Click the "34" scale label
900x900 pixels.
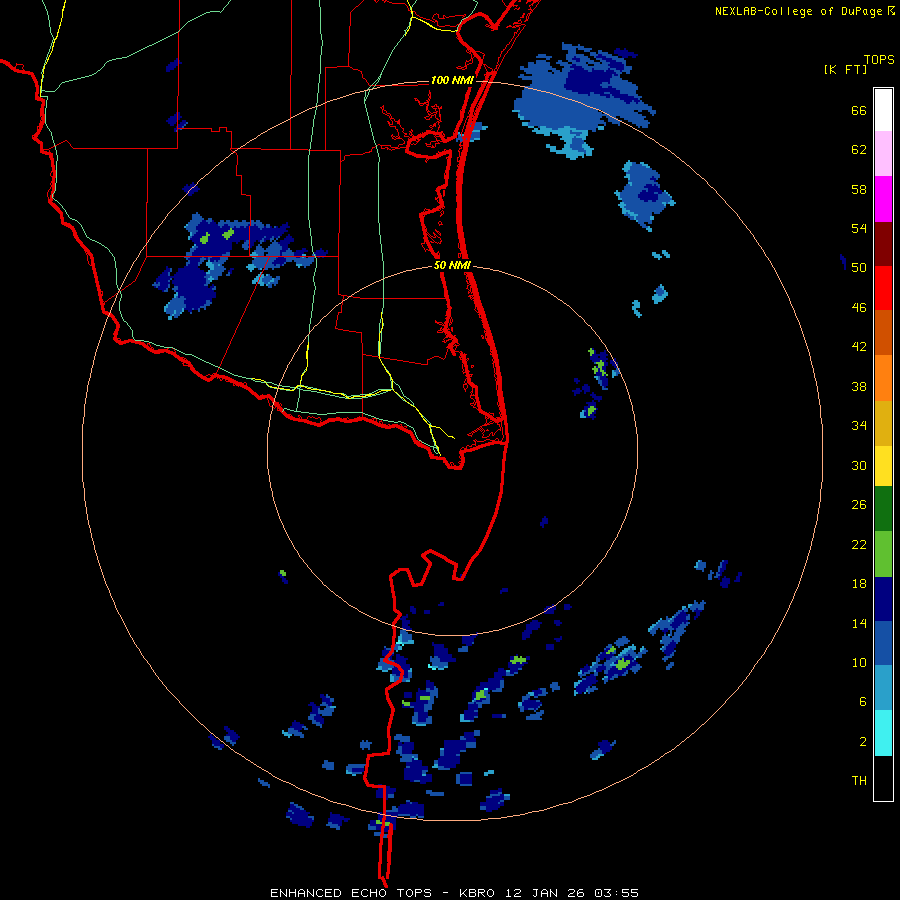(859, 426)
